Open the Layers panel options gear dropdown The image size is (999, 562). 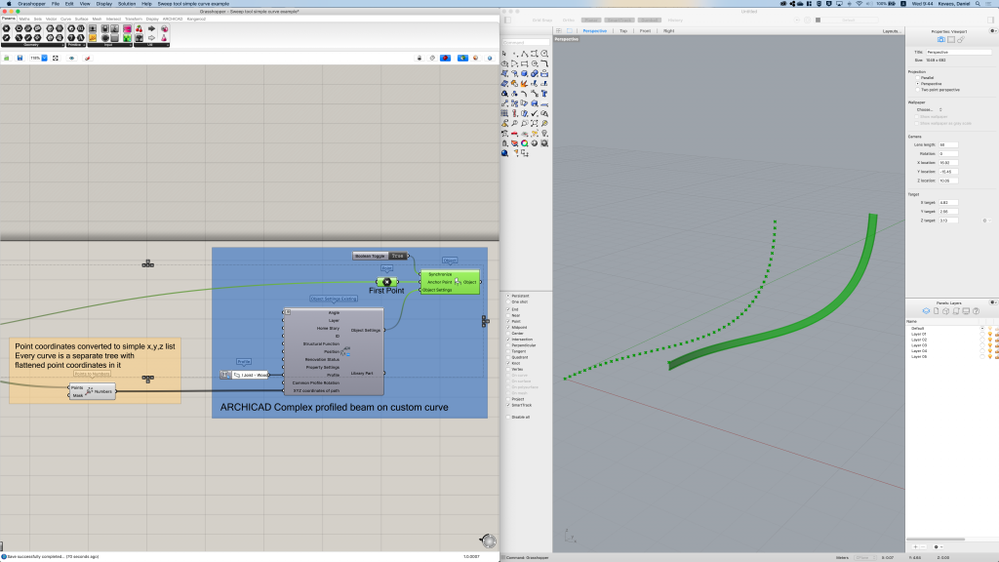pyautogui.click(x=993, y=303)
